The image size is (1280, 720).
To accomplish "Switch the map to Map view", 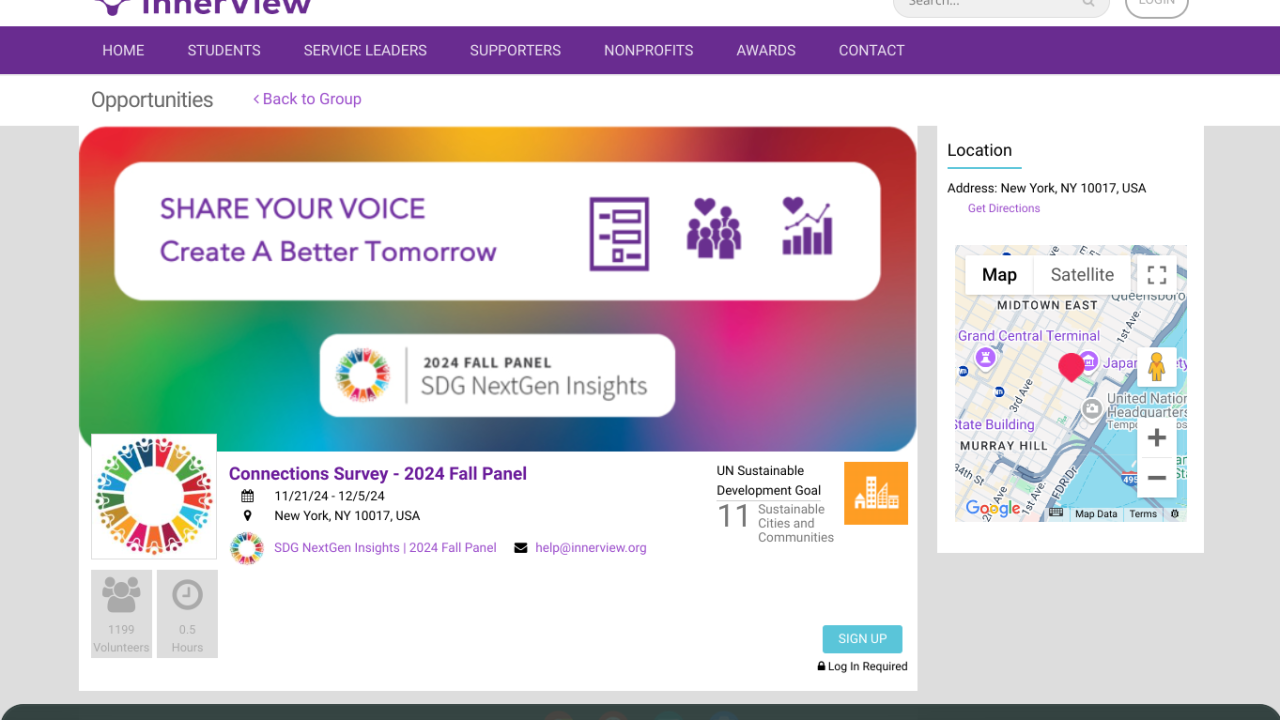I will tap(999, 275).
